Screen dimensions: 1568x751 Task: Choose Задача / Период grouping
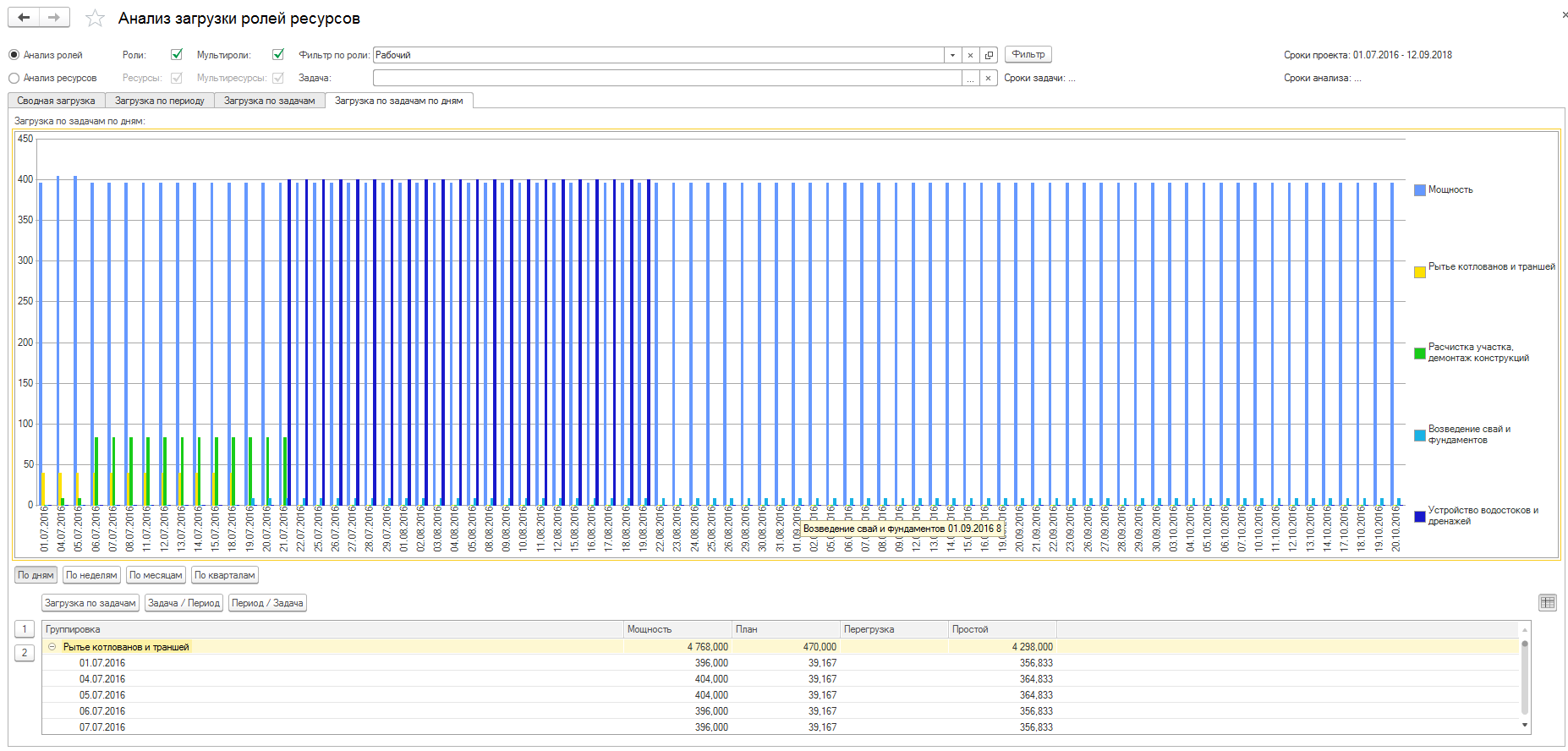[x=184, y=603]
